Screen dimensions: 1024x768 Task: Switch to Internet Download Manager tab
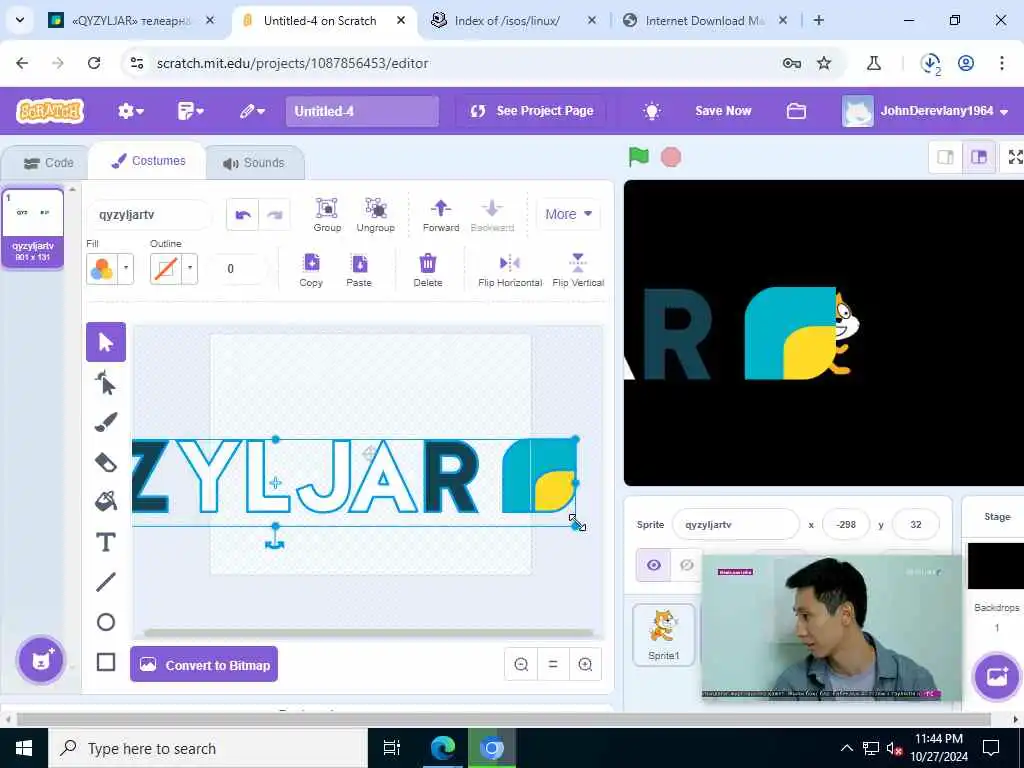click(704, 21)
